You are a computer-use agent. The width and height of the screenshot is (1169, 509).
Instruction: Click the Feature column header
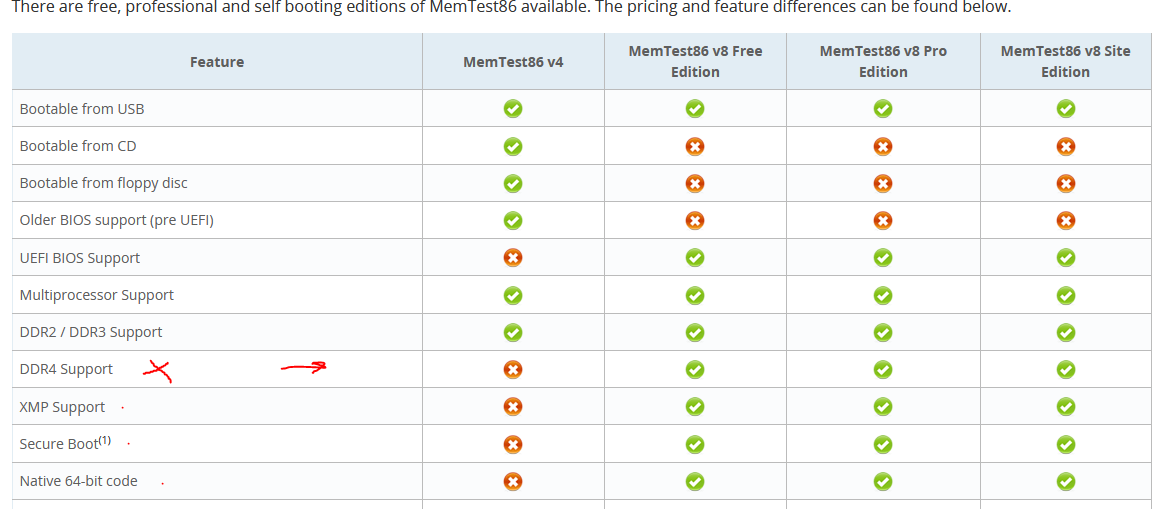217,62
